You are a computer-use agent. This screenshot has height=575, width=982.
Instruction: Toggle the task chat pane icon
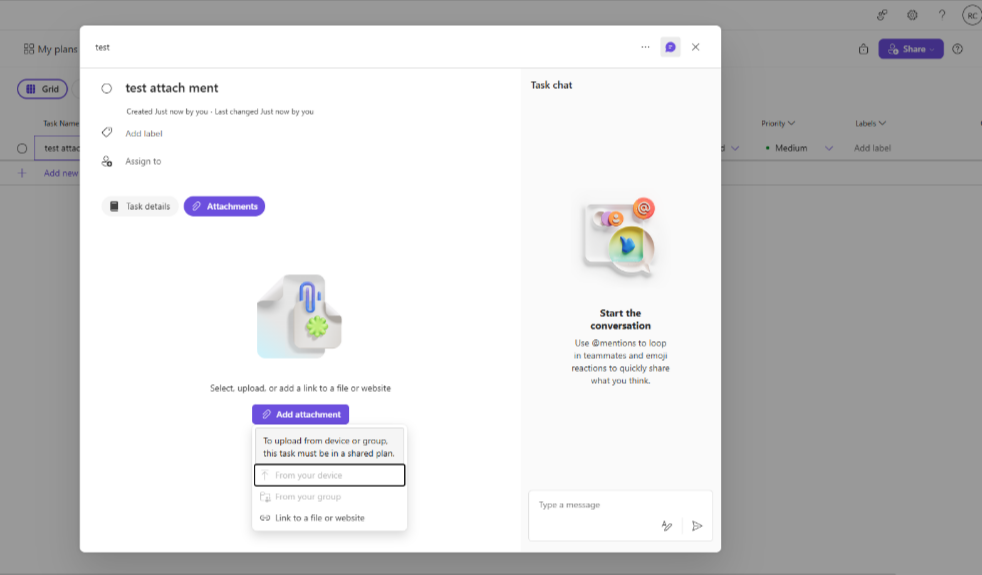(670, 47)
